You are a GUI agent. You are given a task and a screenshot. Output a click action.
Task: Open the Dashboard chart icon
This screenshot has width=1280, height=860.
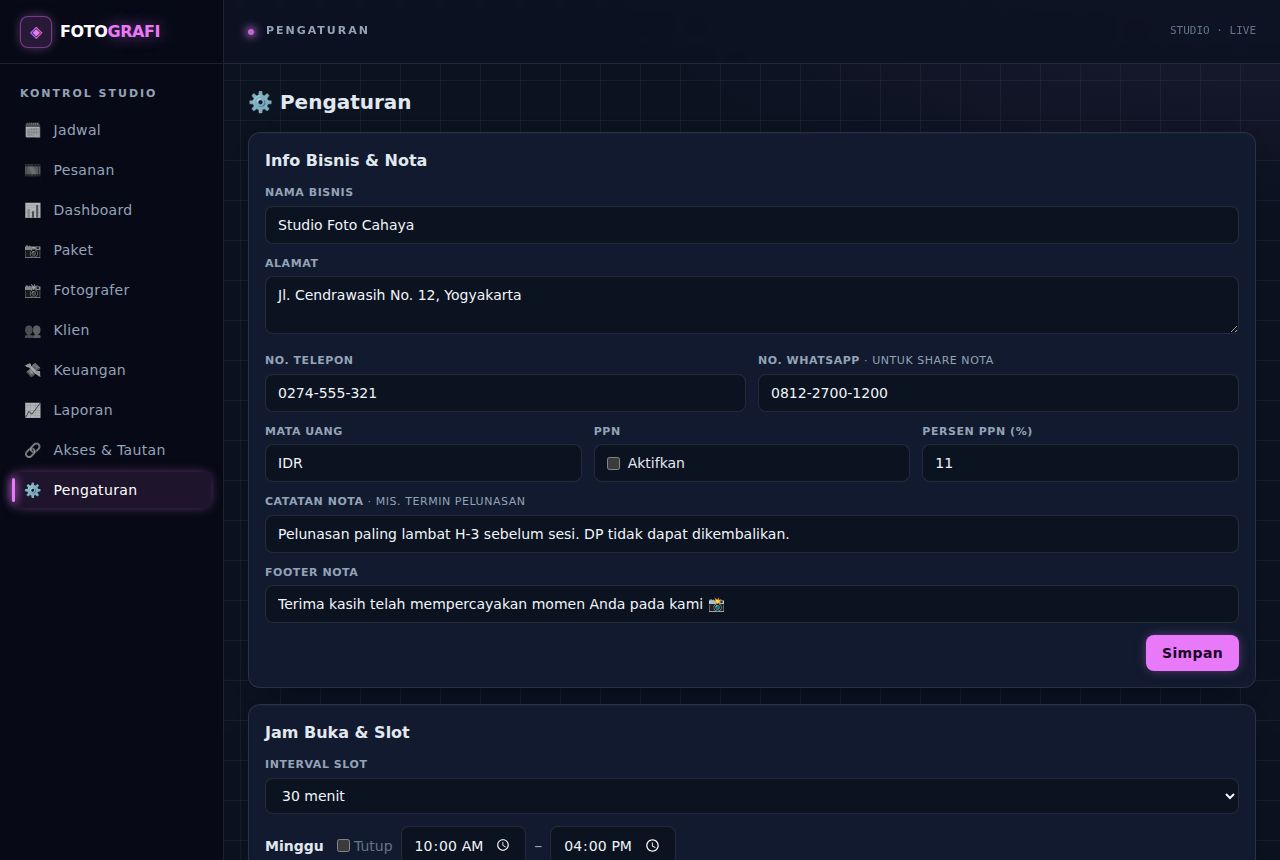(x=33, y=210)
